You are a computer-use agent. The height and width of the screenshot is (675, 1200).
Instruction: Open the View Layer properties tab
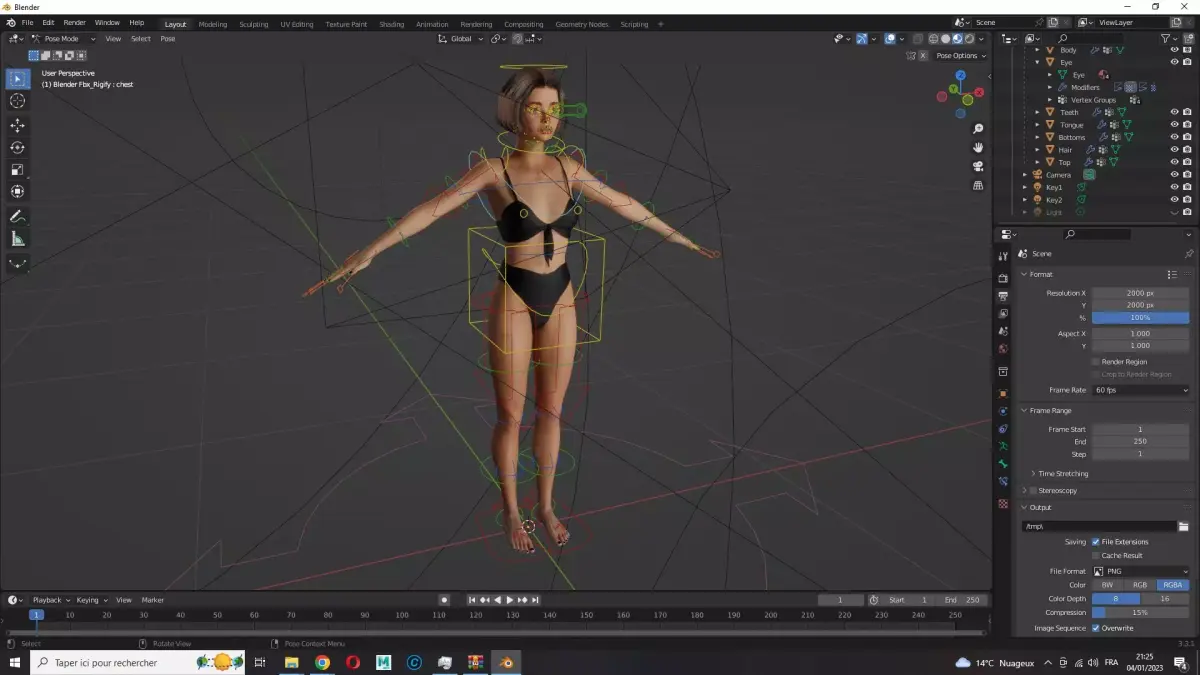point(1003,313)
